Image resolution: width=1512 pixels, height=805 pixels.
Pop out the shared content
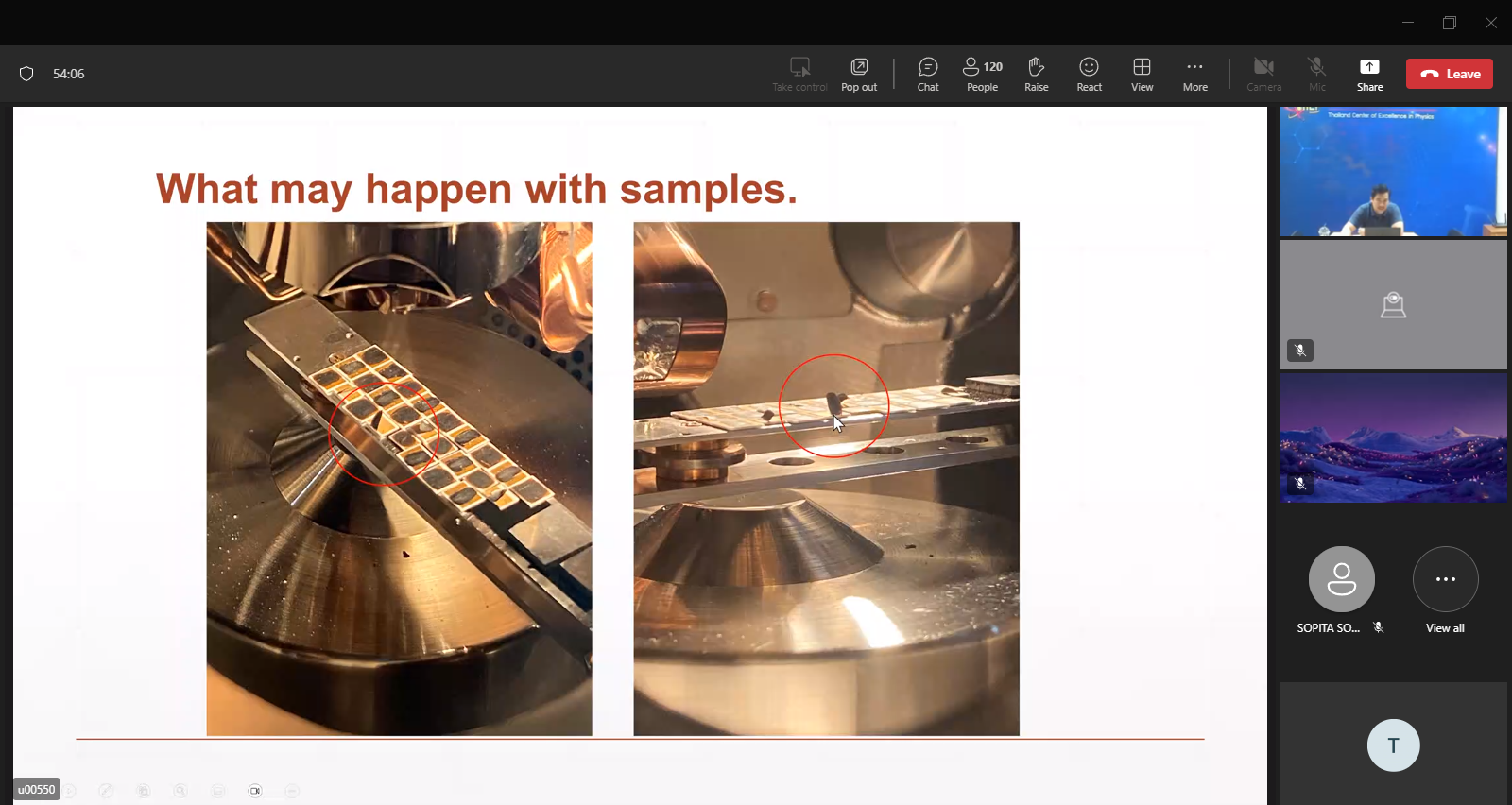[x=859, y=74]
